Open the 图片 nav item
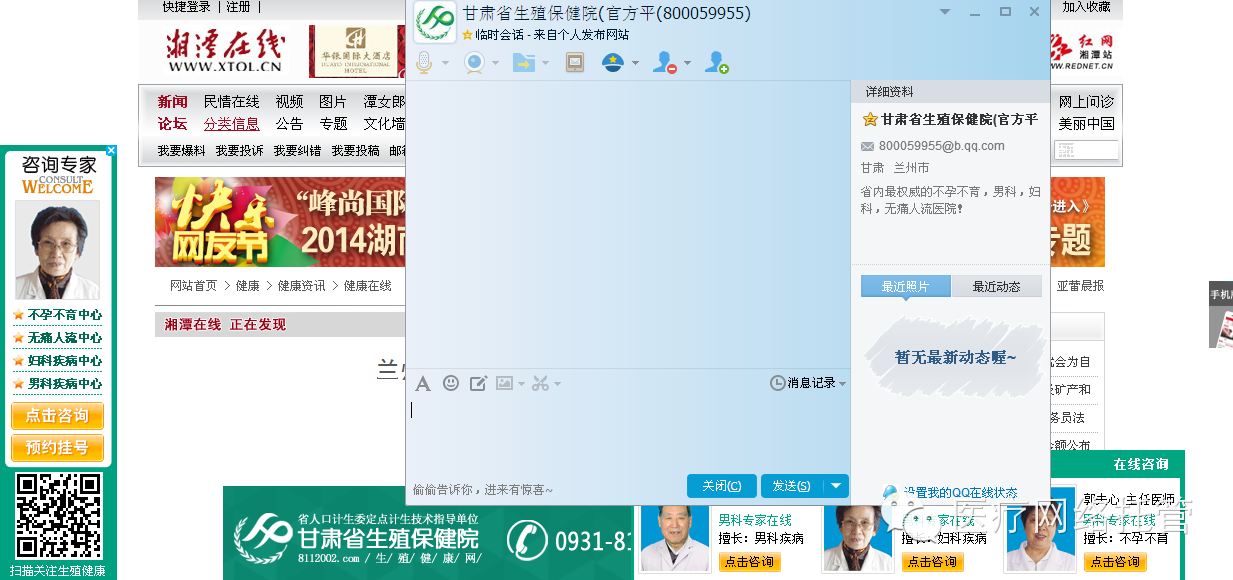 333,102
